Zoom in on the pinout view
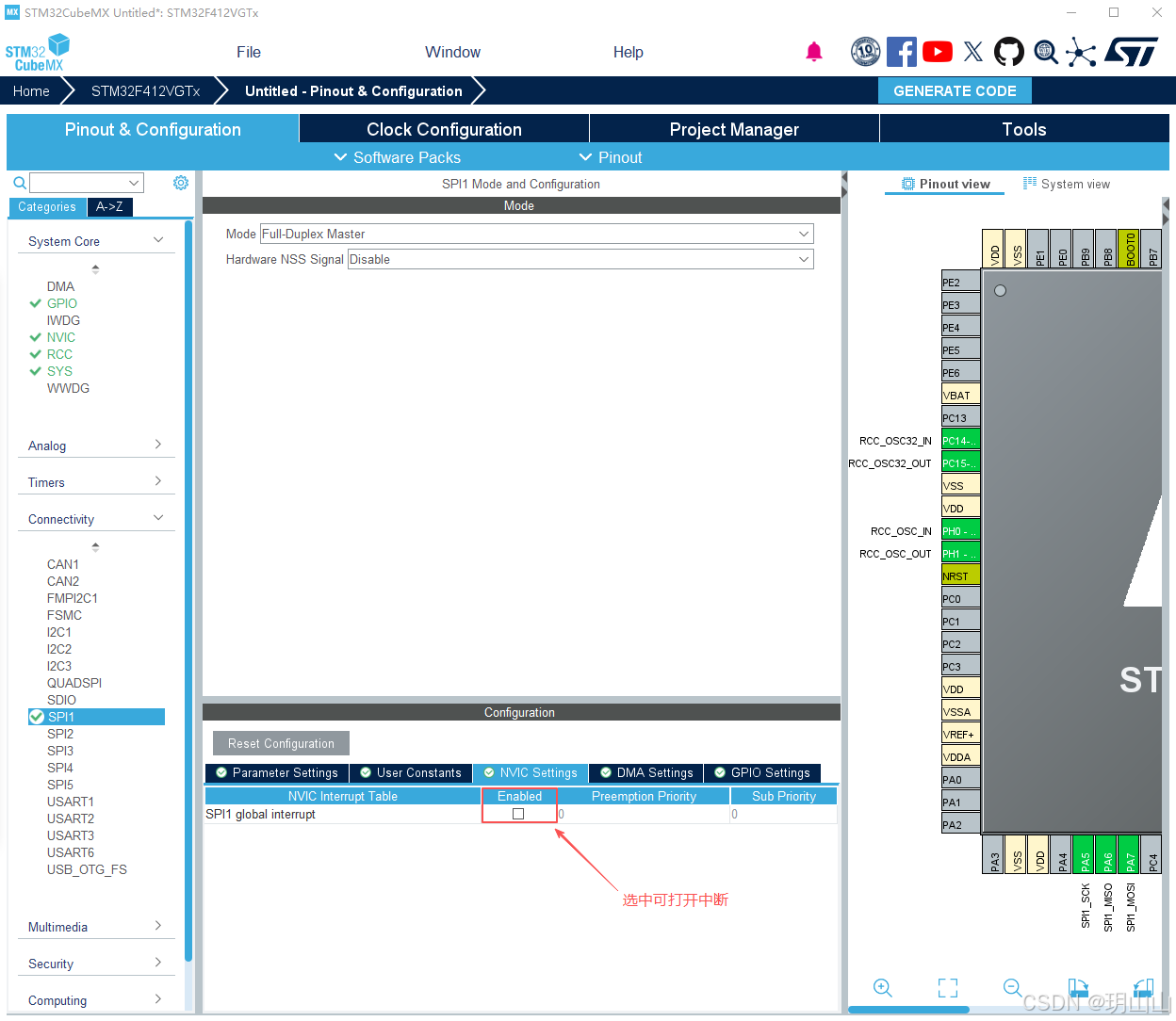Image resolution: width=1176 pixels, height=1021 pixels. coord(883,987)
